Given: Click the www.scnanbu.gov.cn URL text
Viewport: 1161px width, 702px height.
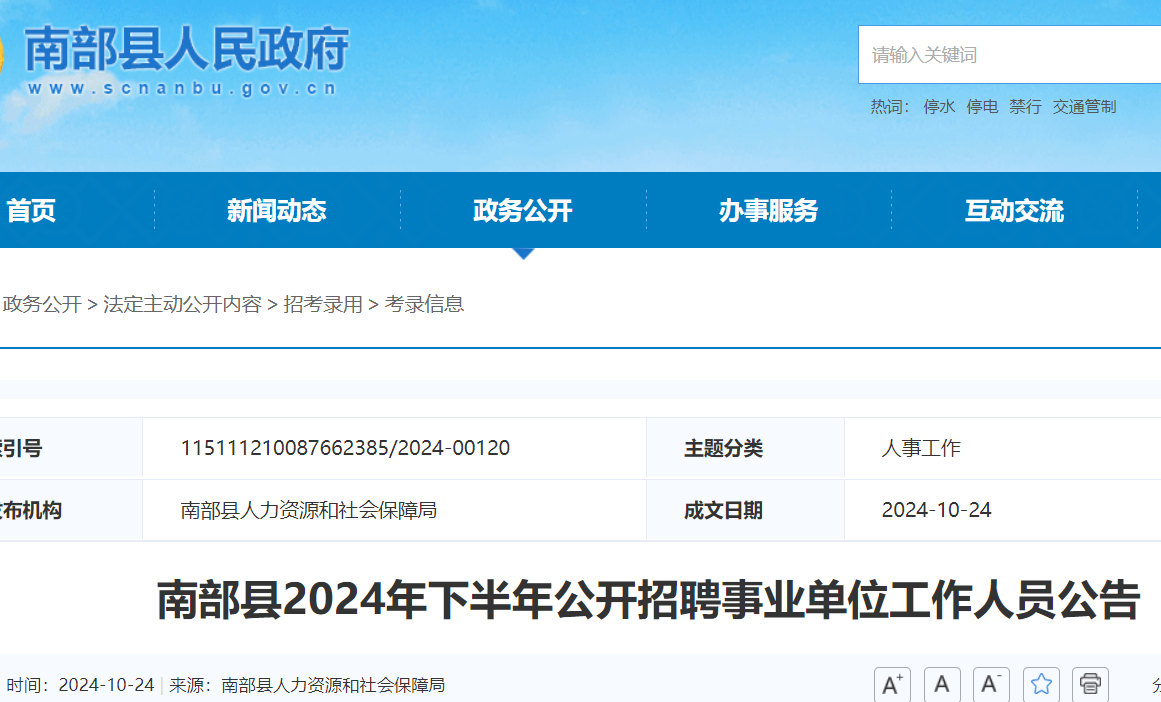Looking at the screenshot, I should tap(182, 89).
